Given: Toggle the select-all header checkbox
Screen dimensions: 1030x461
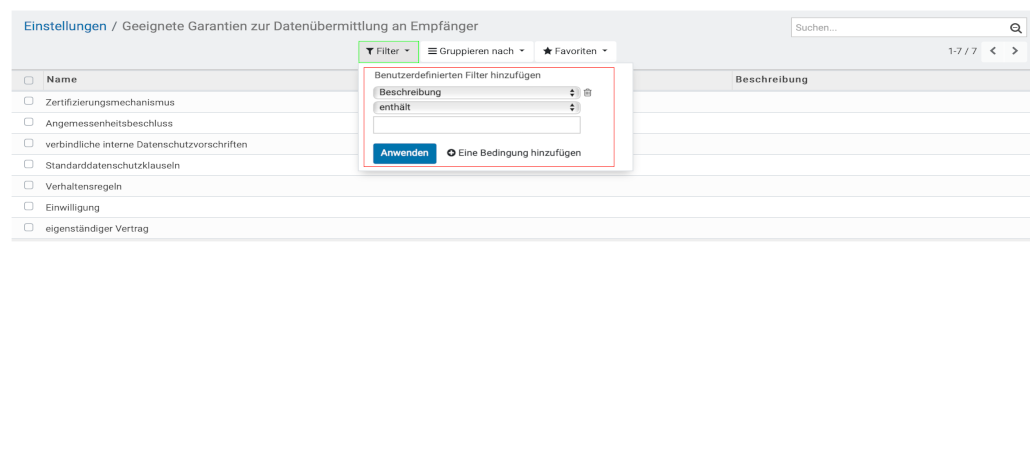Looking at the screenshot, I should click(x=29, y=80).
